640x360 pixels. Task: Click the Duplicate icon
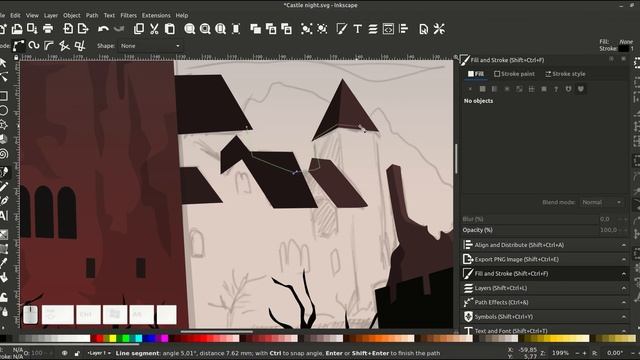[x=256, y=29]
